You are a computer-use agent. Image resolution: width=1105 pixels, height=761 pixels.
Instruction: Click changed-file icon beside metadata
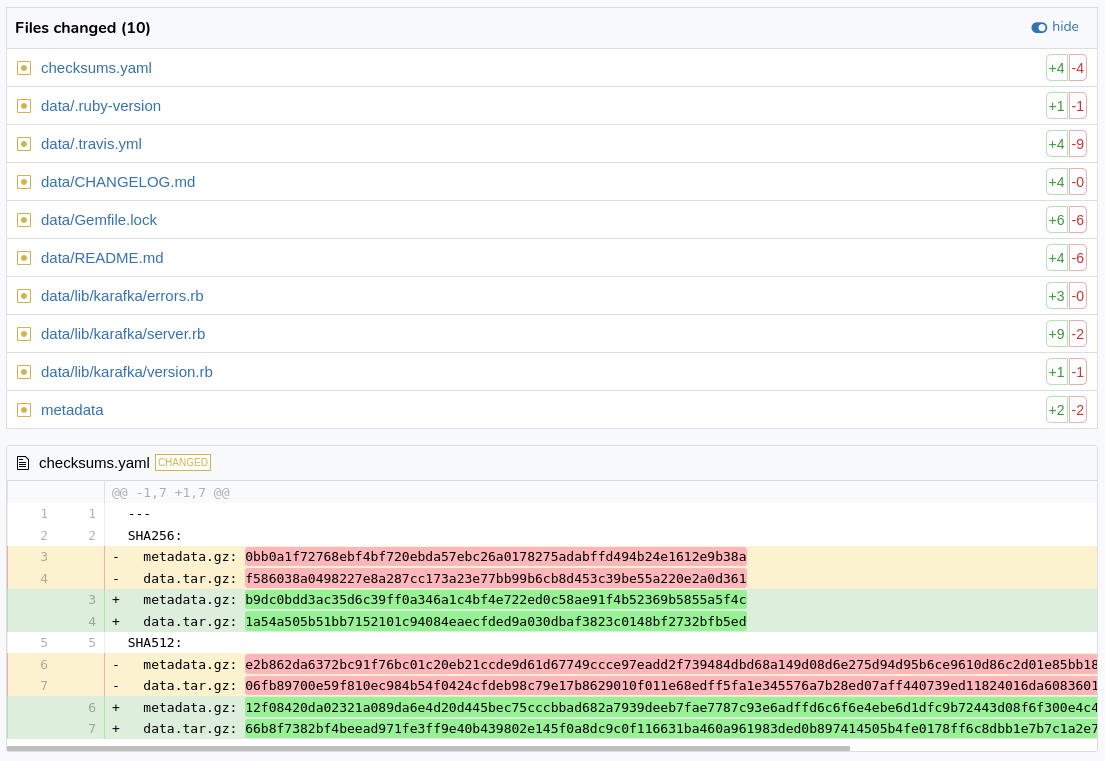(24, 411)
